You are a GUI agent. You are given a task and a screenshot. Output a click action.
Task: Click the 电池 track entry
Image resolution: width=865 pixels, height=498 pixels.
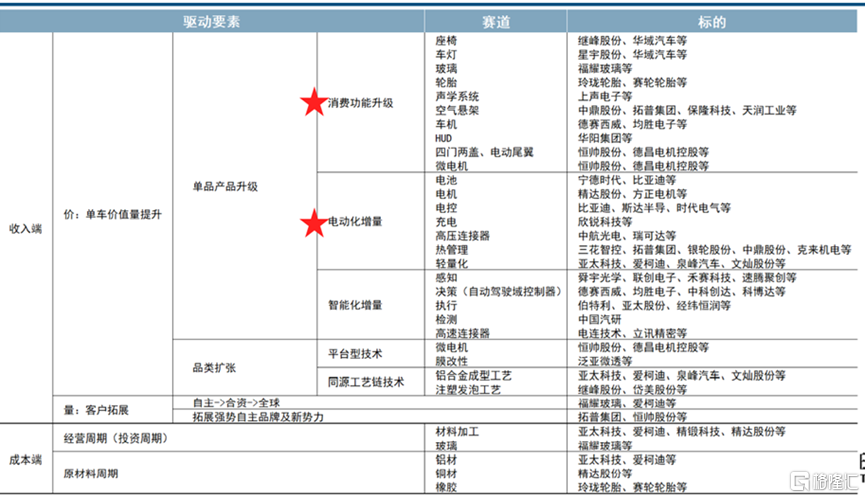pos(446,180)
